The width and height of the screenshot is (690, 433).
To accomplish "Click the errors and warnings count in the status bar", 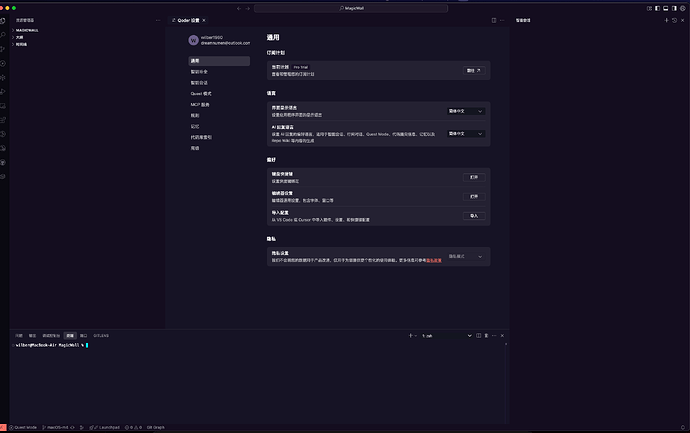I will click(133, 427).
